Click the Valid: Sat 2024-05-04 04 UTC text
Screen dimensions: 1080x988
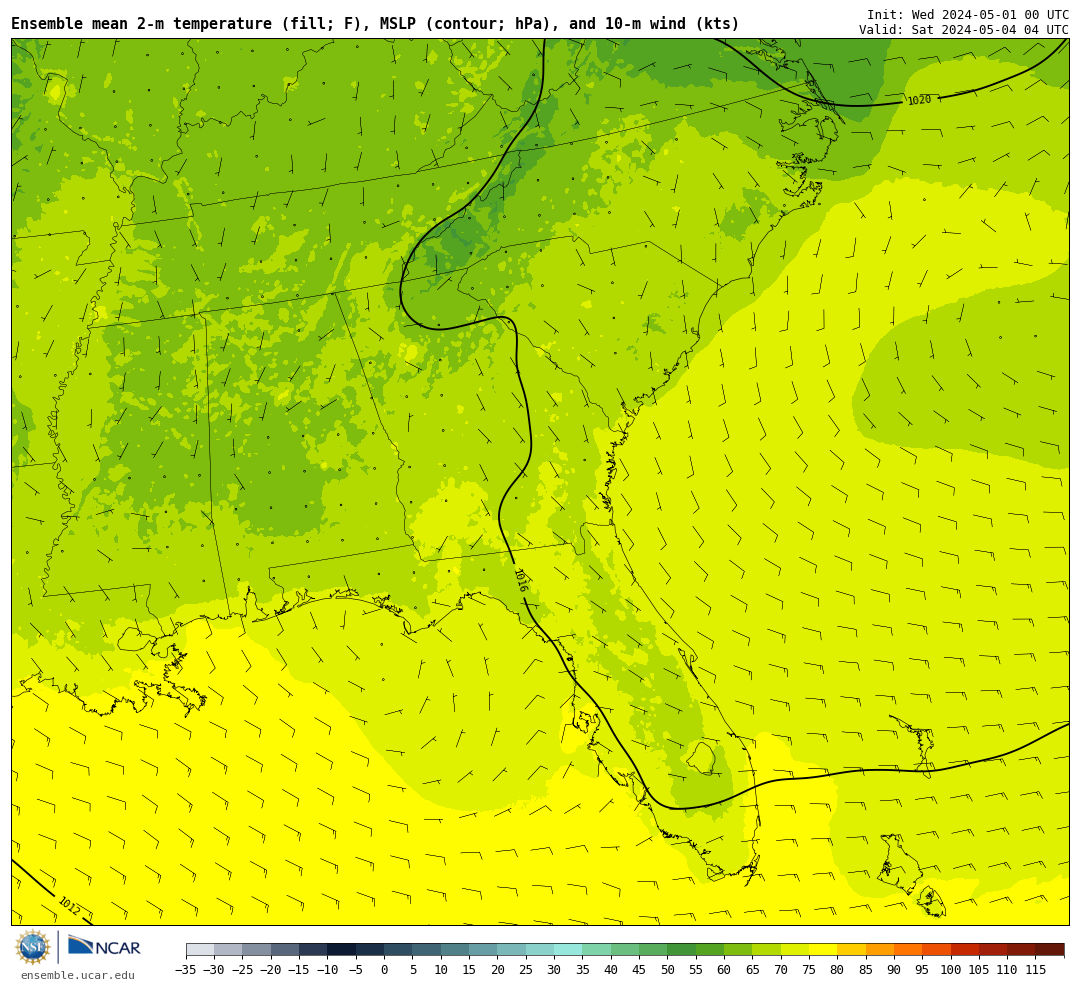(x=964, y=30)
